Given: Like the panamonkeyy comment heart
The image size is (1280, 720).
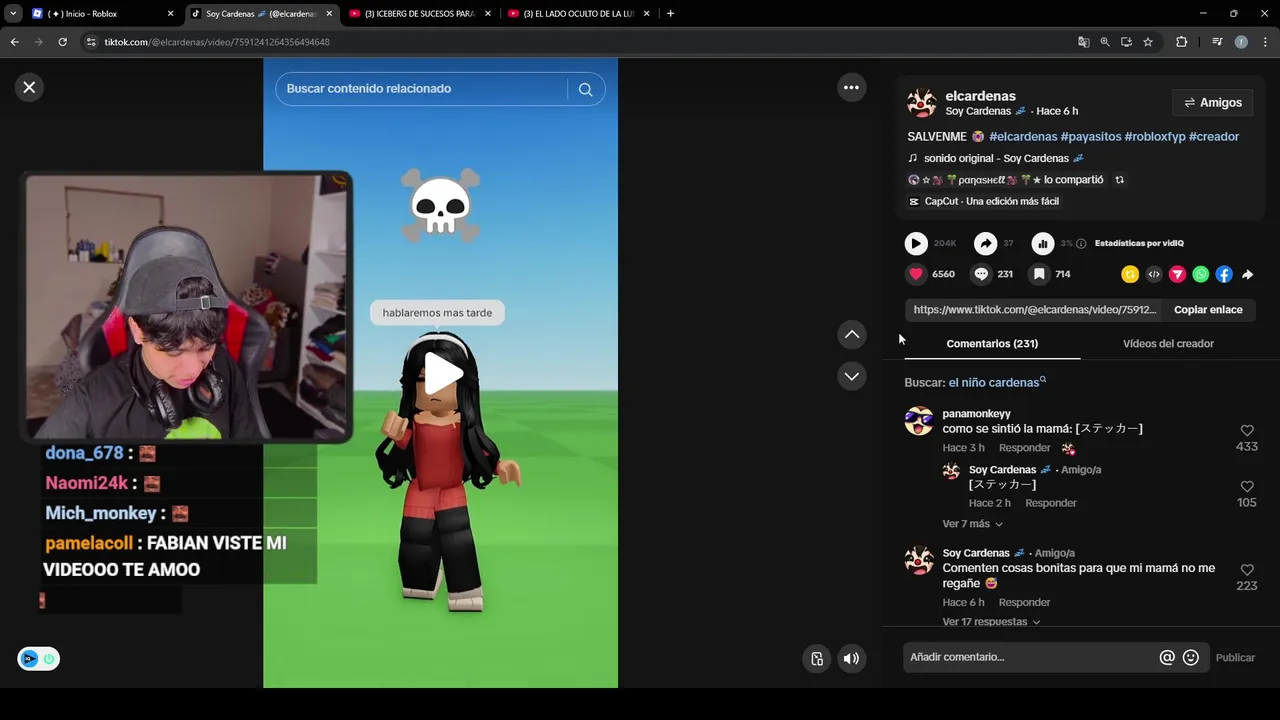Looking at the screenshot, I should [x=1247, y=431].
